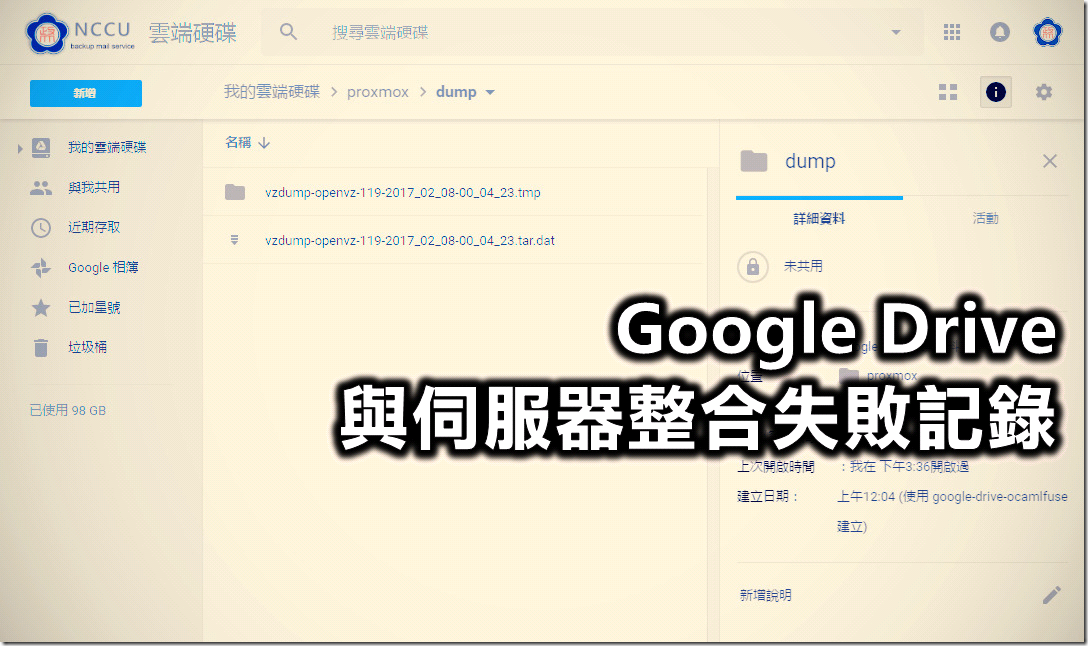Close the dump details panel
Image resolution: width=1088 pixels, height=646 pixels.
pyautogui.click(x=1050, y=162)
